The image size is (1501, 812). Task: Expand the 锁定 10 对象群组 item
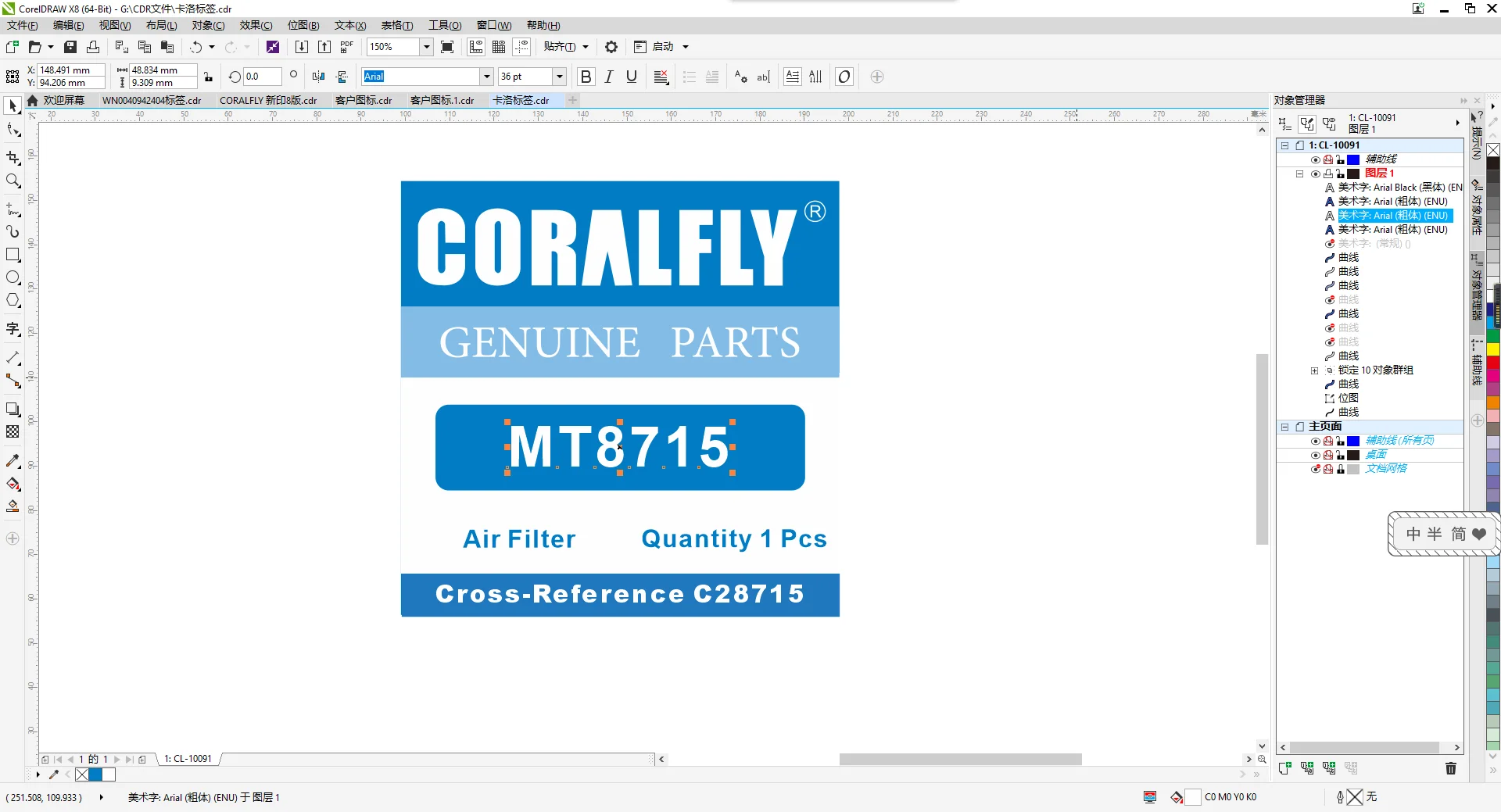pos(1315,370)
